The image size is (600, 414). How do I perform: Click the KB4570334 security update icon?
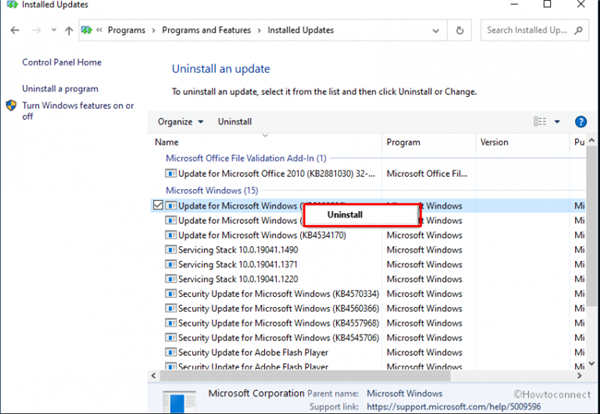point(171,294)
